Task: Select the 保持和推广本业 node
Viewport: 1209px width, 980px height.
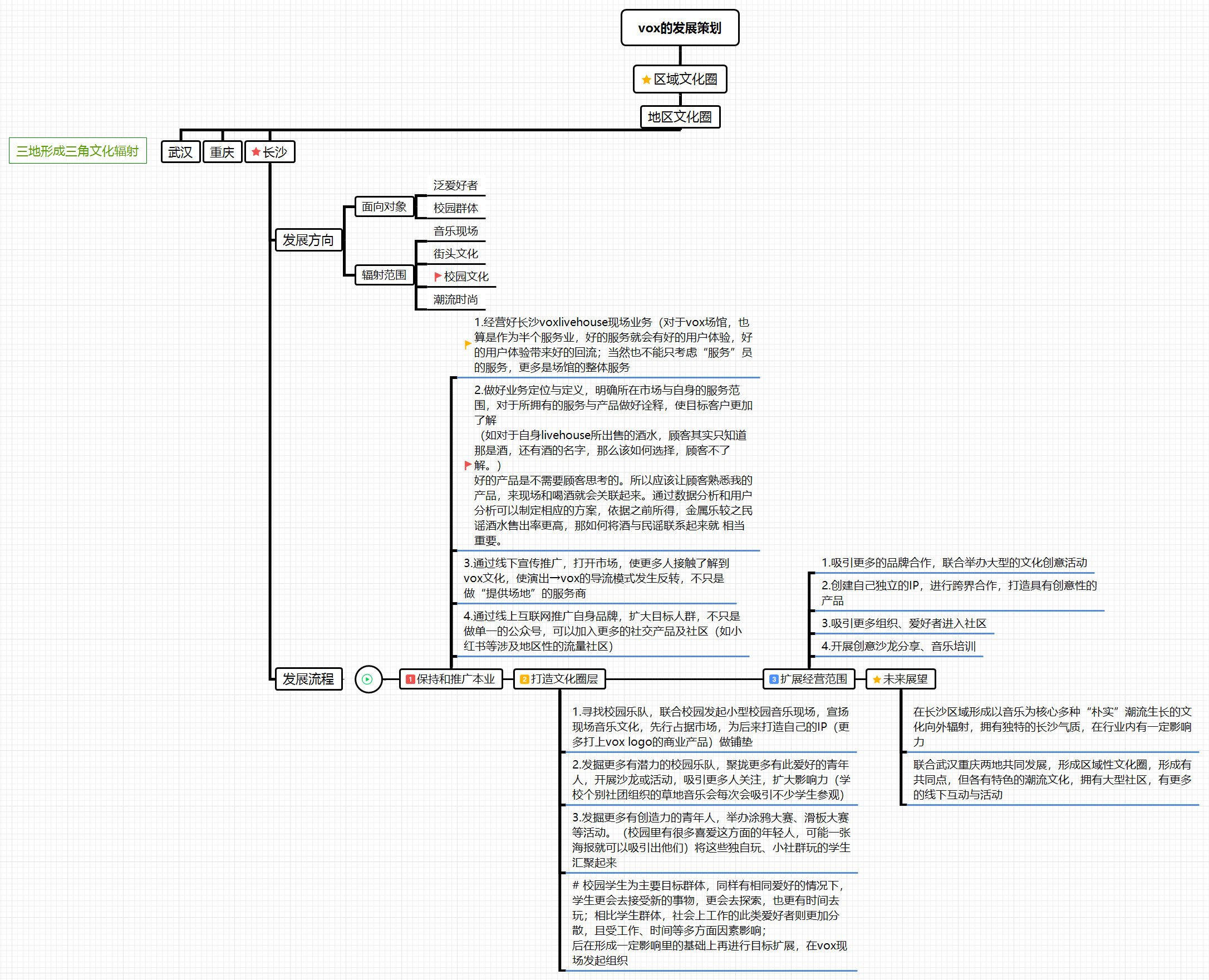Action: (x=451, y=679)
